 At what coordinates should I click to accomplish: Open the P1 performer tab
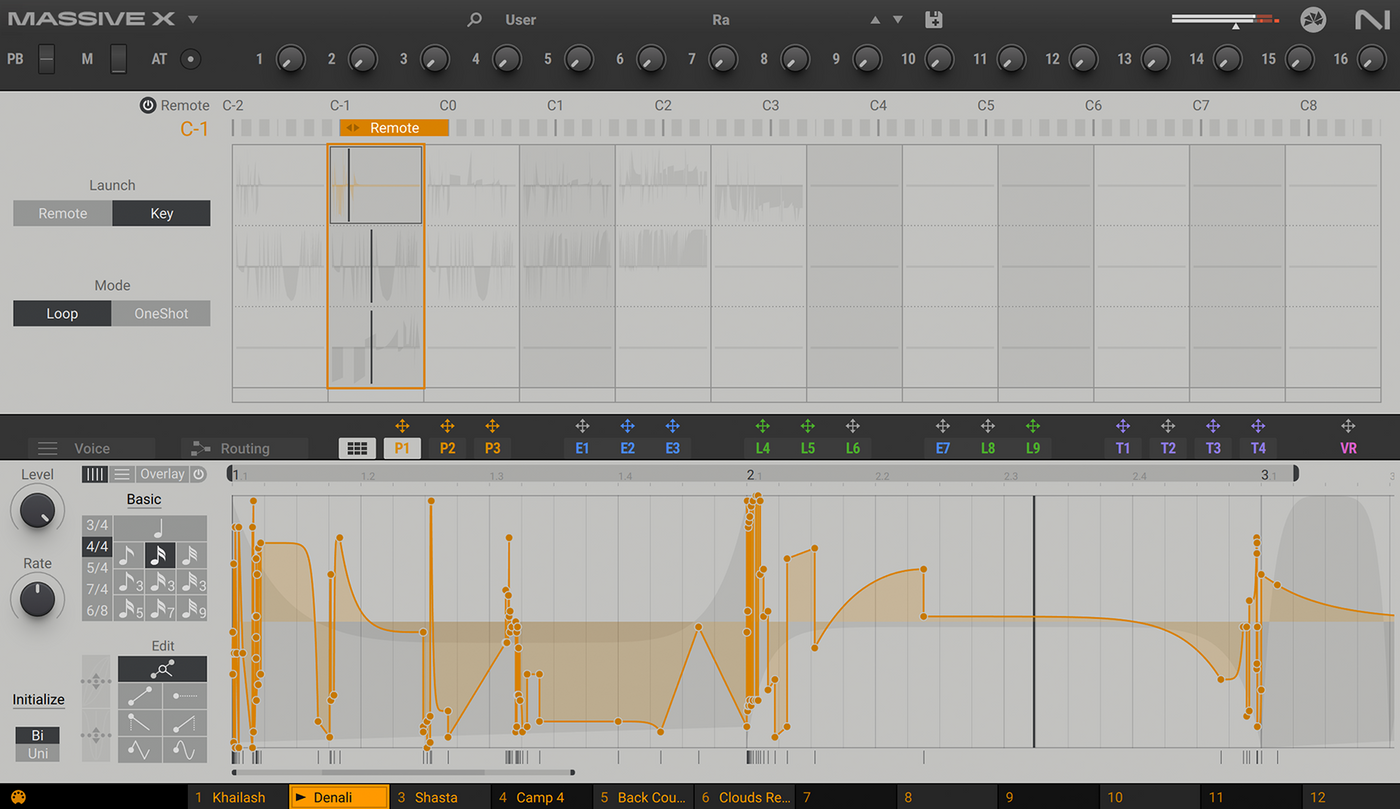coord(402,448)
